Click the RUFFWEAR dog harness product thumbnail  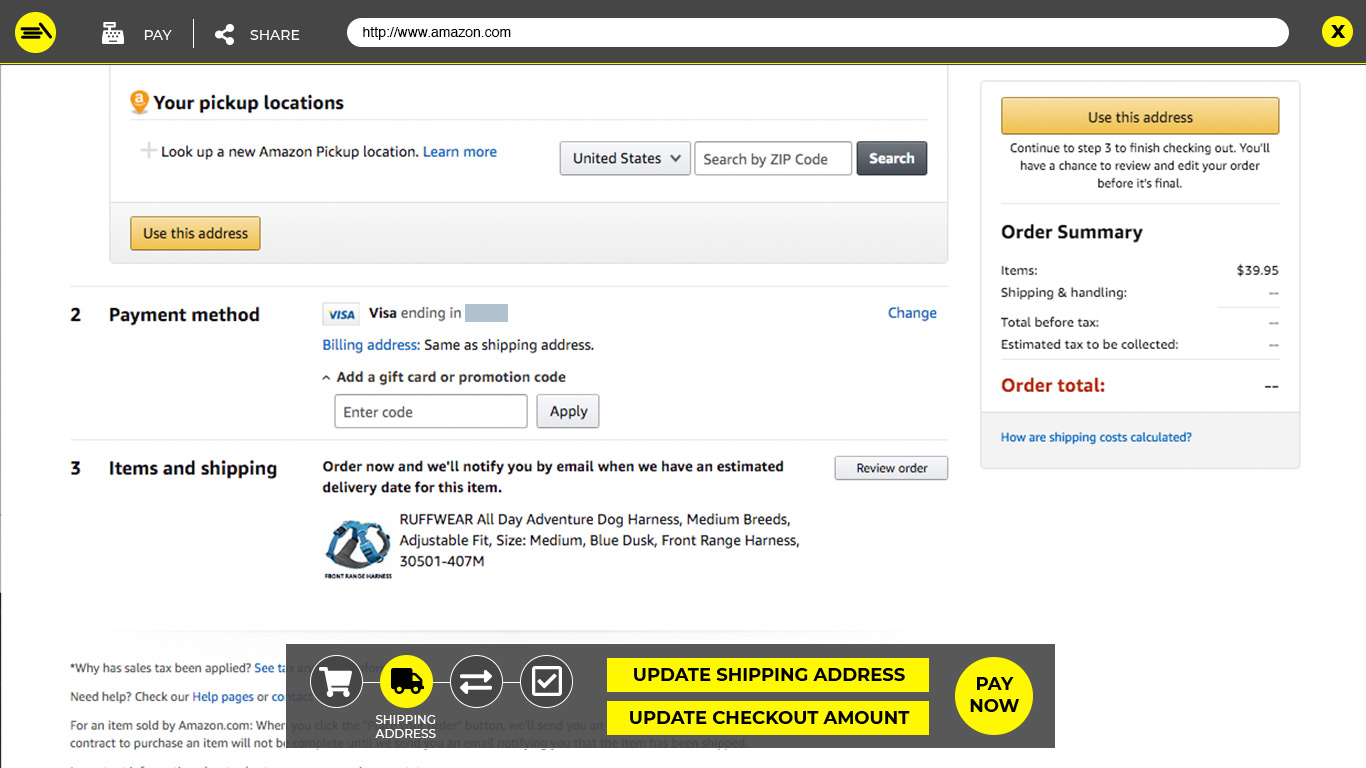click(358, 545)
